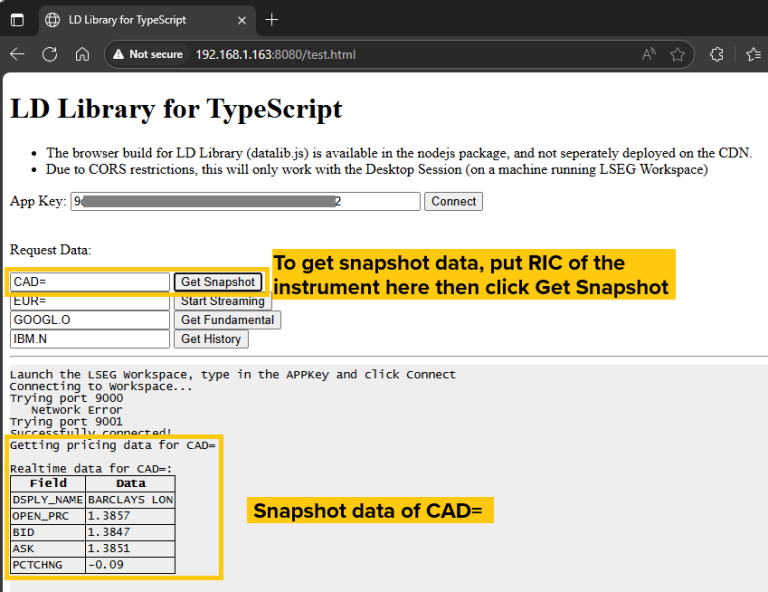Click the Get Snapshot button
The height and width of the screenshot is (592, 768).
[x=218, y=282]
